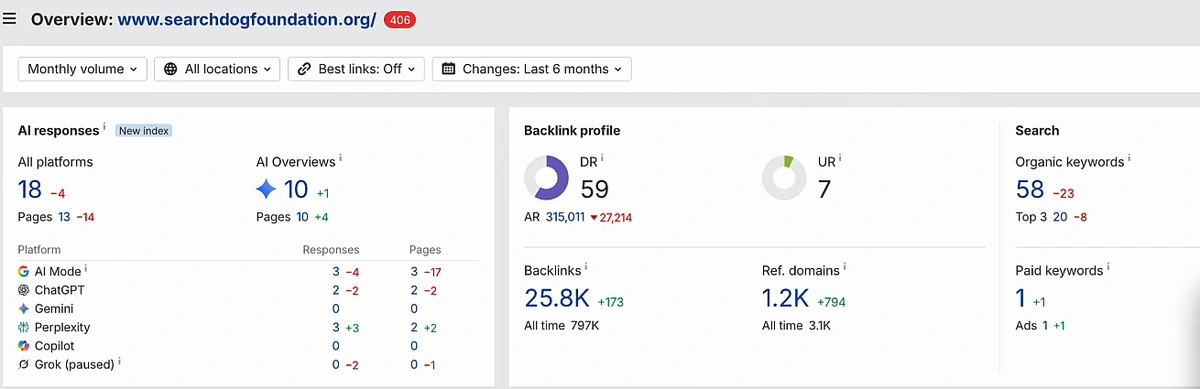The height and width of the screenshot is (389, 1200).
Task: Click the Copilot logo icon
Action: [24, 345]
